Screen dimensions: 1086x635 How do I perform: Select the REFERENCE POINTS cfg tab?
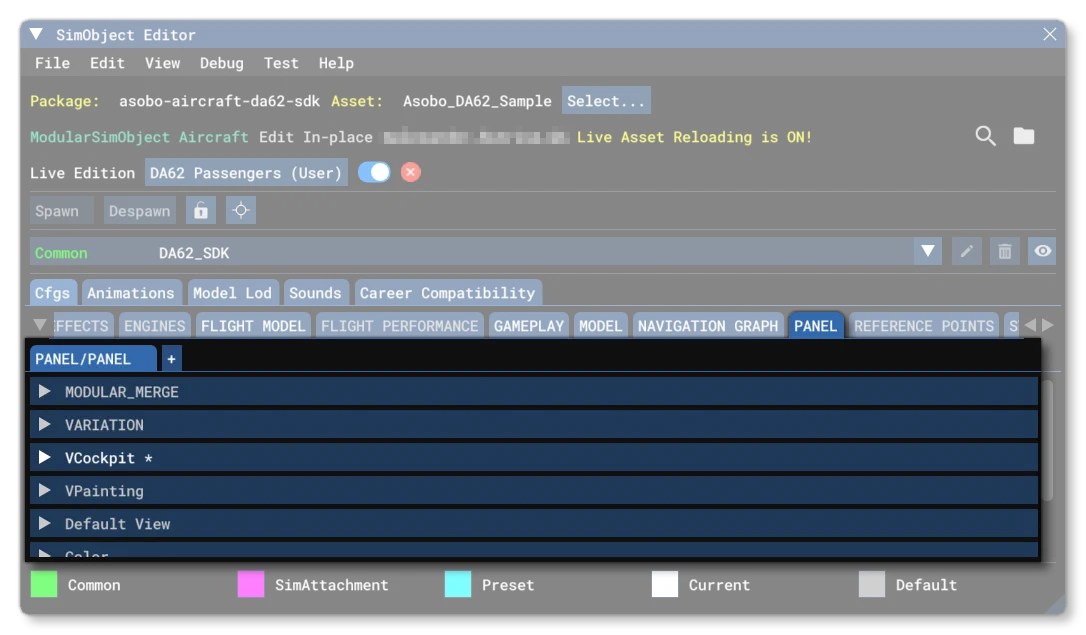pyautogui.click(x=924, y=325)
